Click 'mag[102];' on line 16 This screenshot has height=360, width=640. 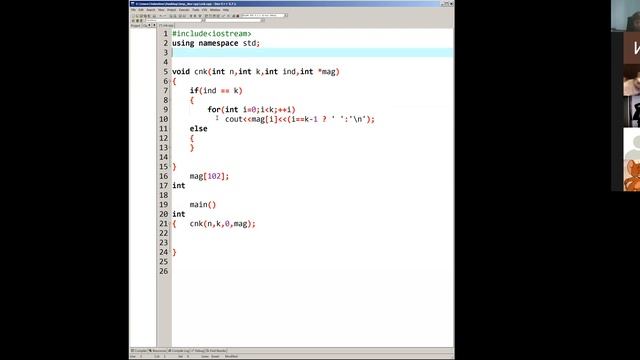tap(209, 176)
